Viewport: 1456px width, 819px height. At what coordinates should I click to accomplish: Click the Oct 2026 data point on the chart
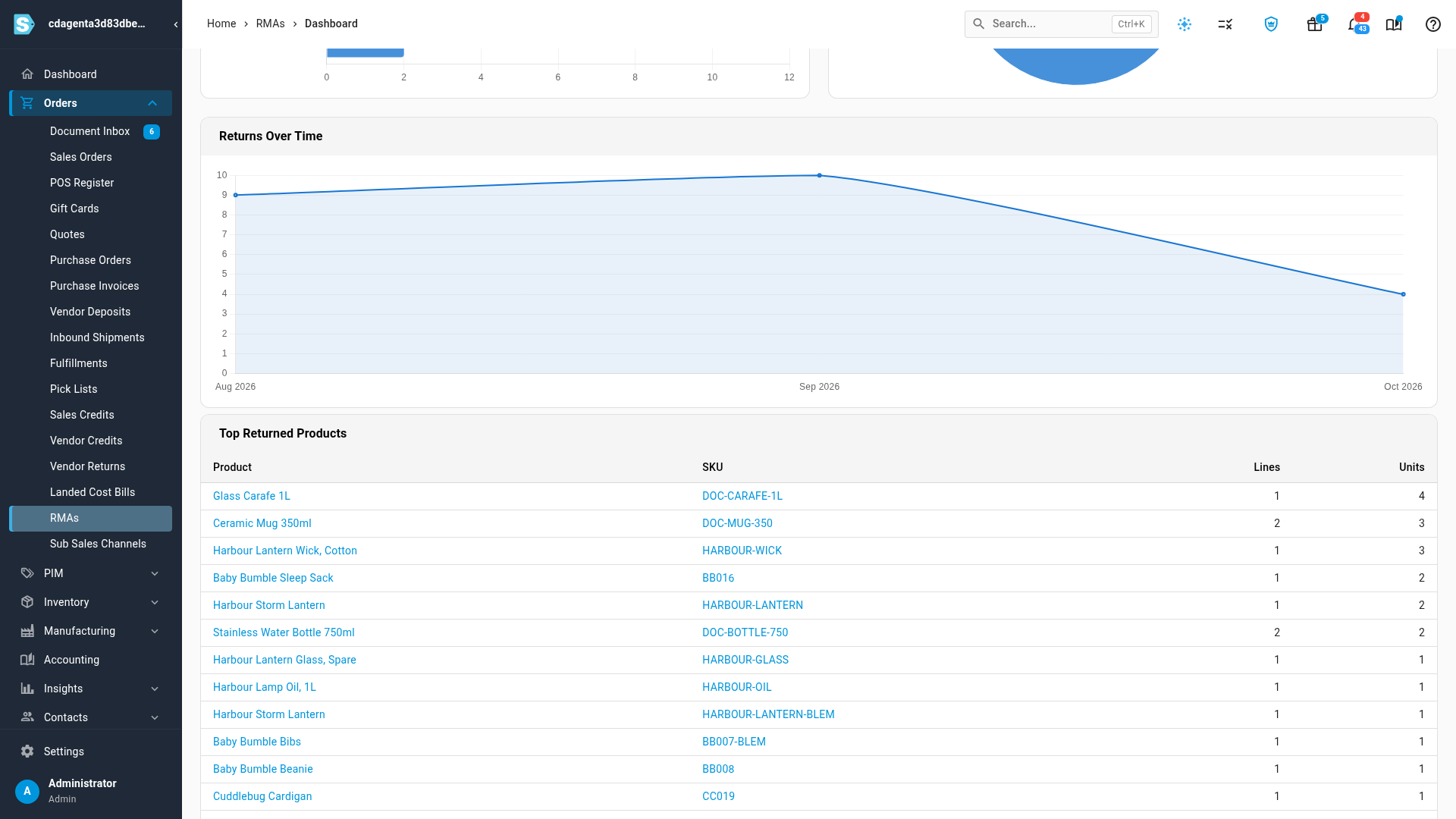click(x=1403, y=294)
